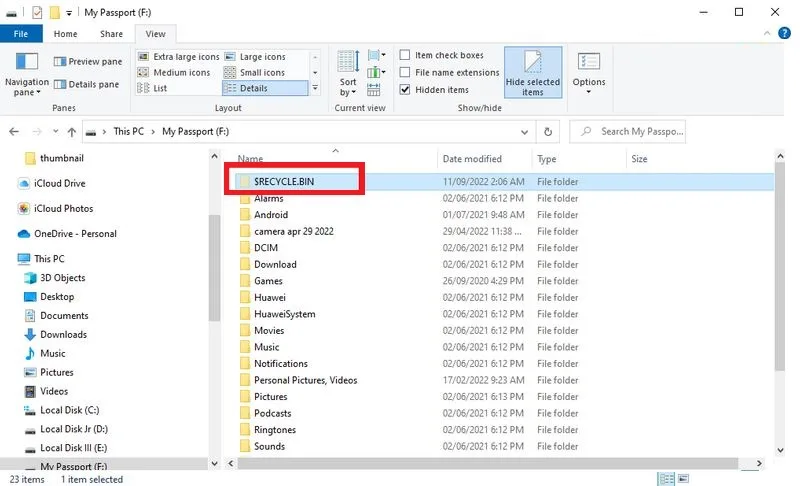
Task: Select iCloud Drive in navigation pane
Action: [x=59, y=184]
